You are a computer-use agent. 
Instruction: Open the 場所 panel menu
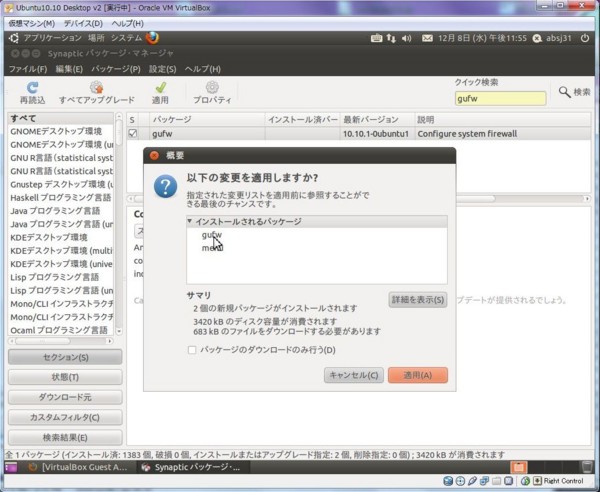(x=96, y=38)
